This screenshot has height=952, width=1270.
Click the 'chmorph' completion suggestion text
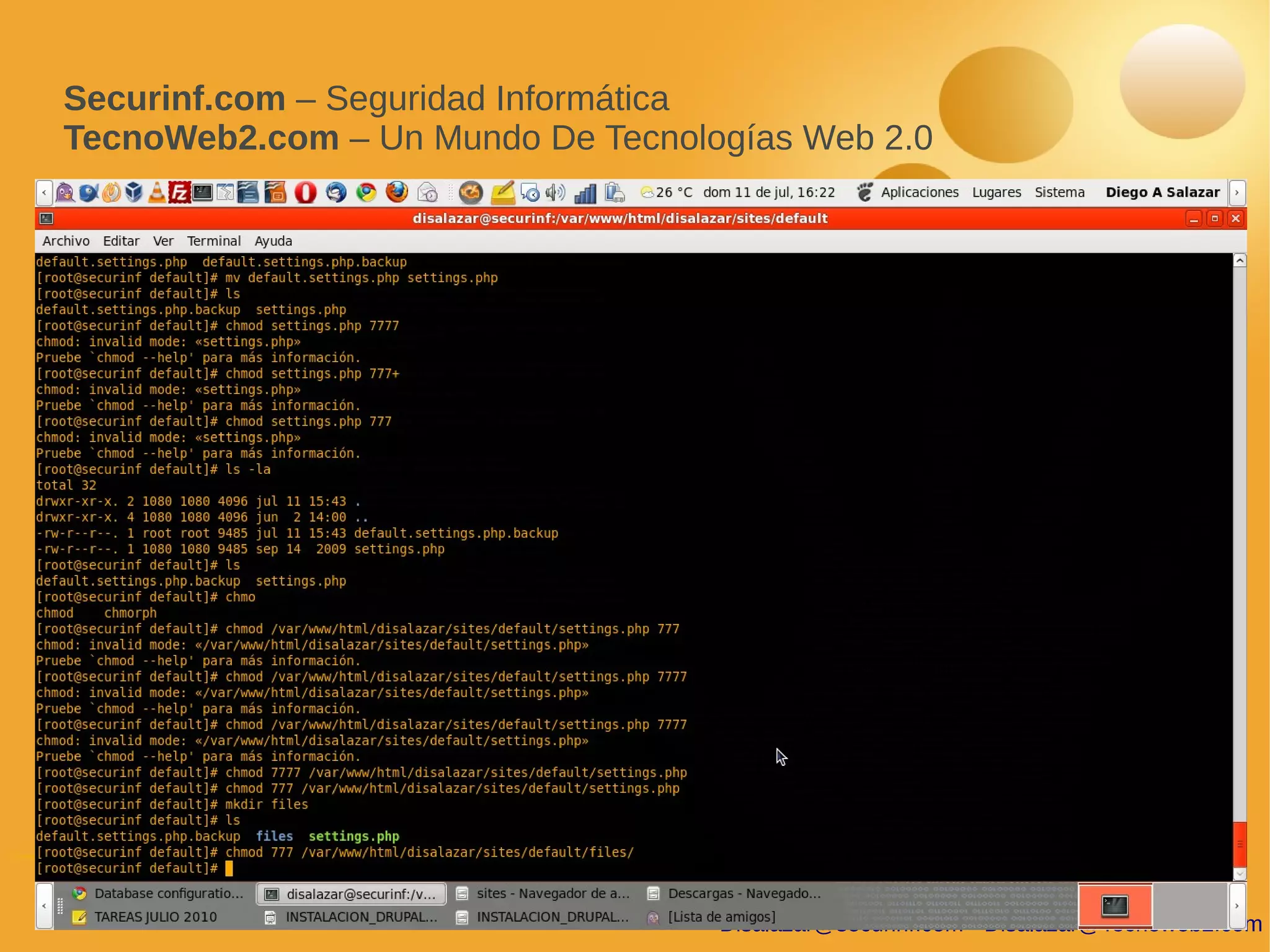point(130,613)
